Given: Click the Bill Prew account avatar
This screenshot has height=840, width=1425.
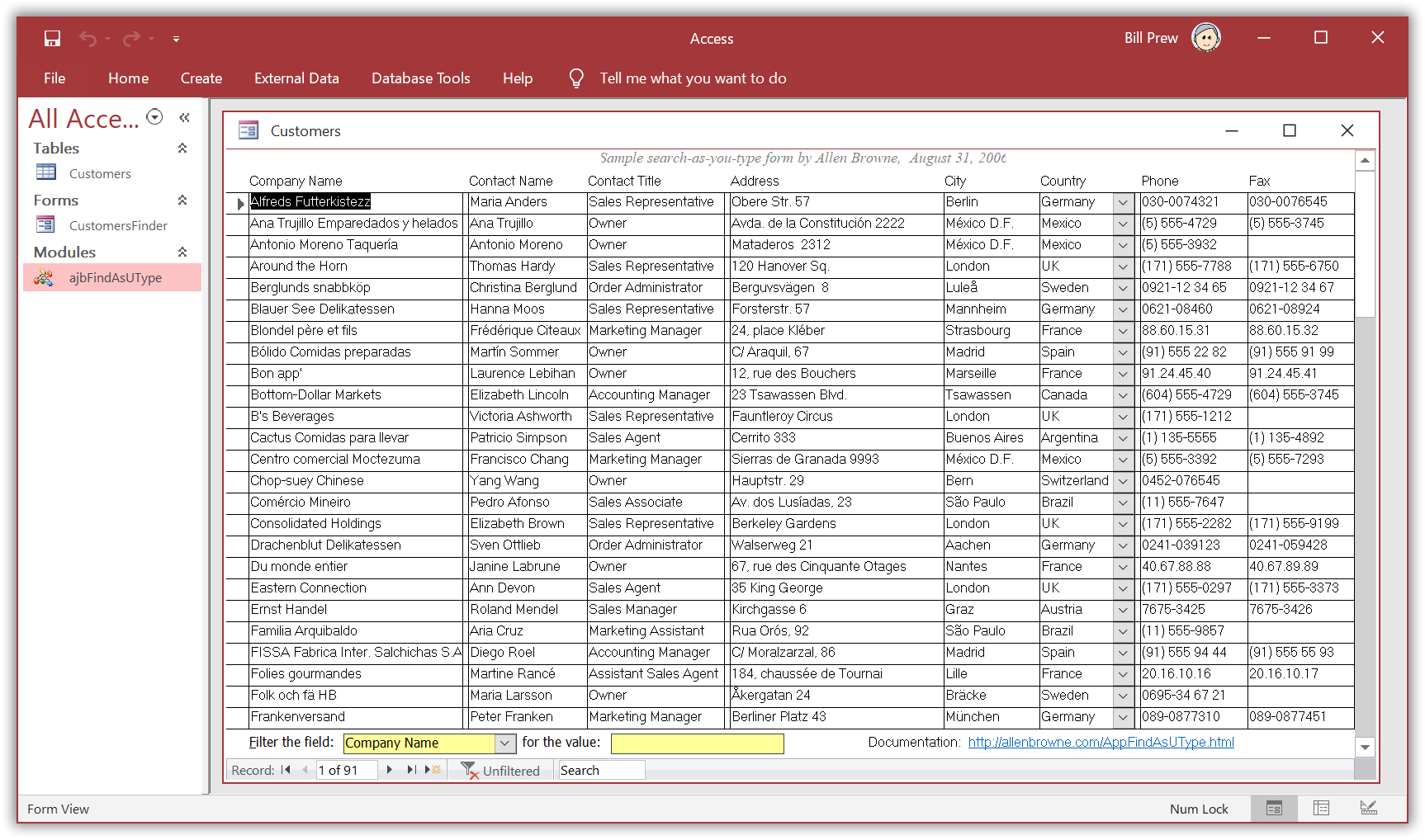Looking at the screenshot, I should [x=1205, y=38].
